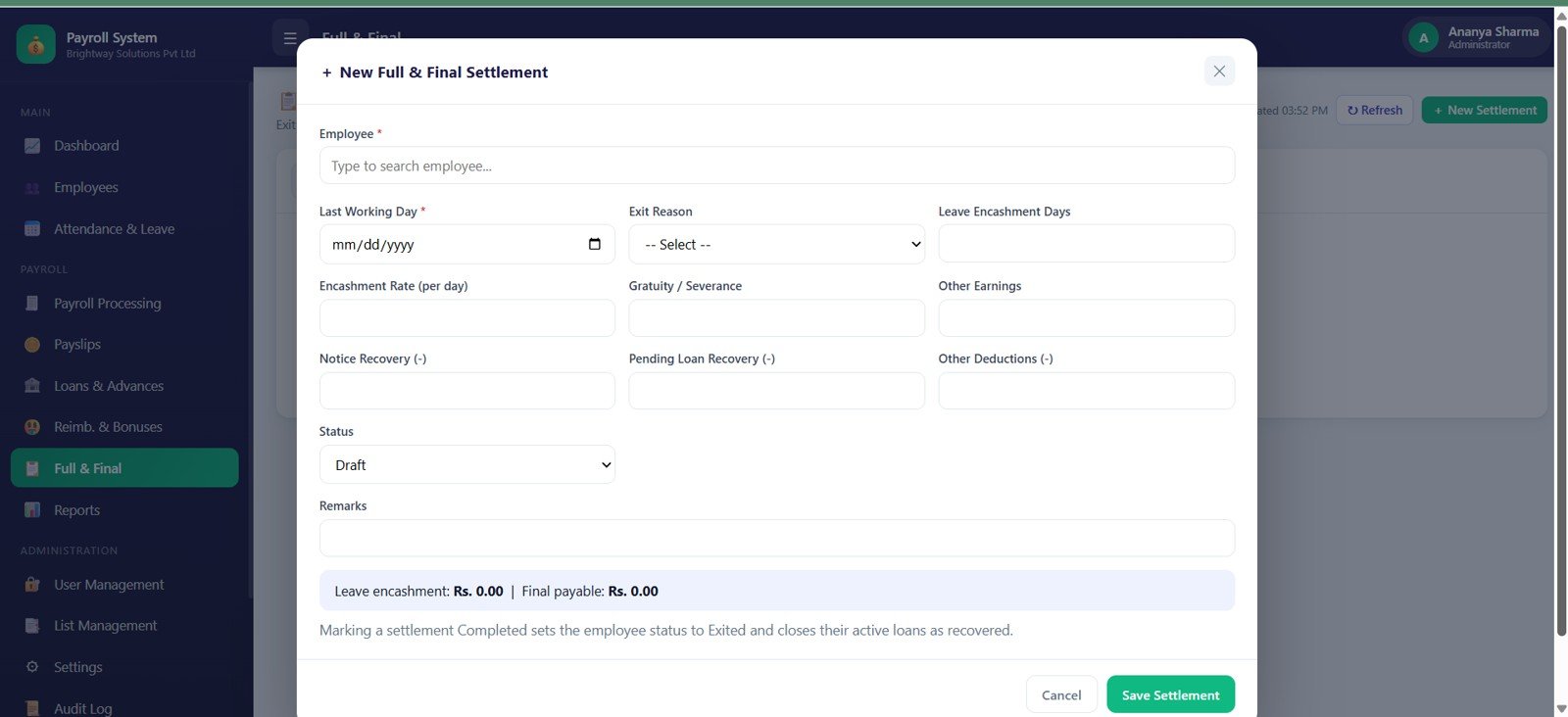Toggle the hamburger menu icon

tap(289, 38)
